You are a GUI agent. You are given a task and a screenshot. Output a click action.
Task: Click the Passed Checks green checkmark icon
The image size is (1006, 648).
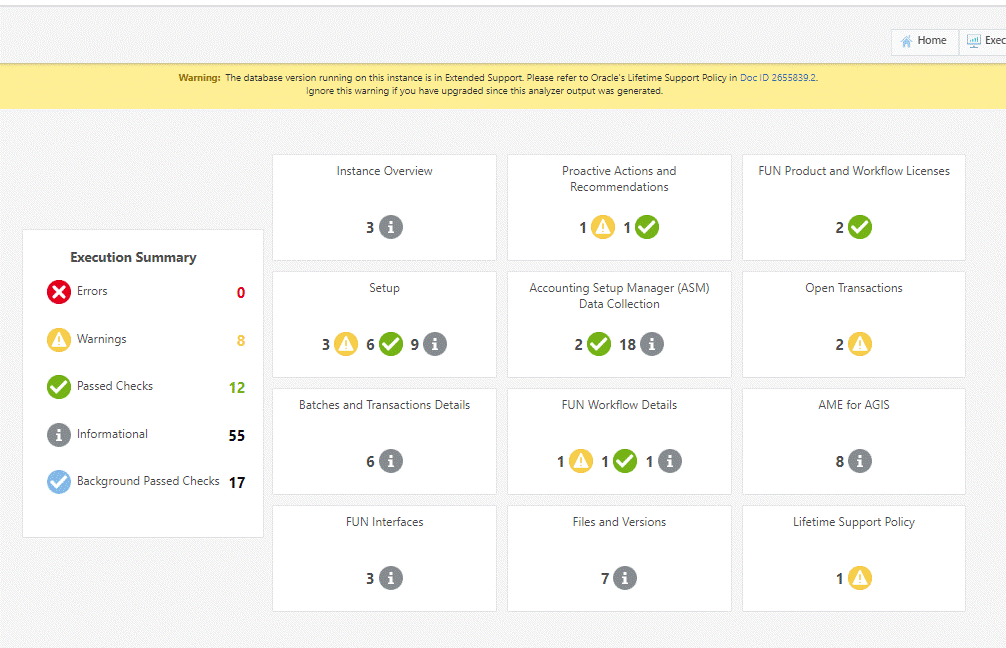tap(59, 387)
